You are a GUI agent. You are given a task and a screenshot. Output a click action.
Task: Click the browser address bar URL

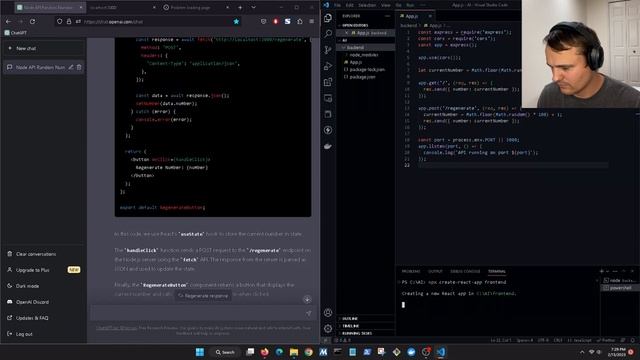pos(113,22)
